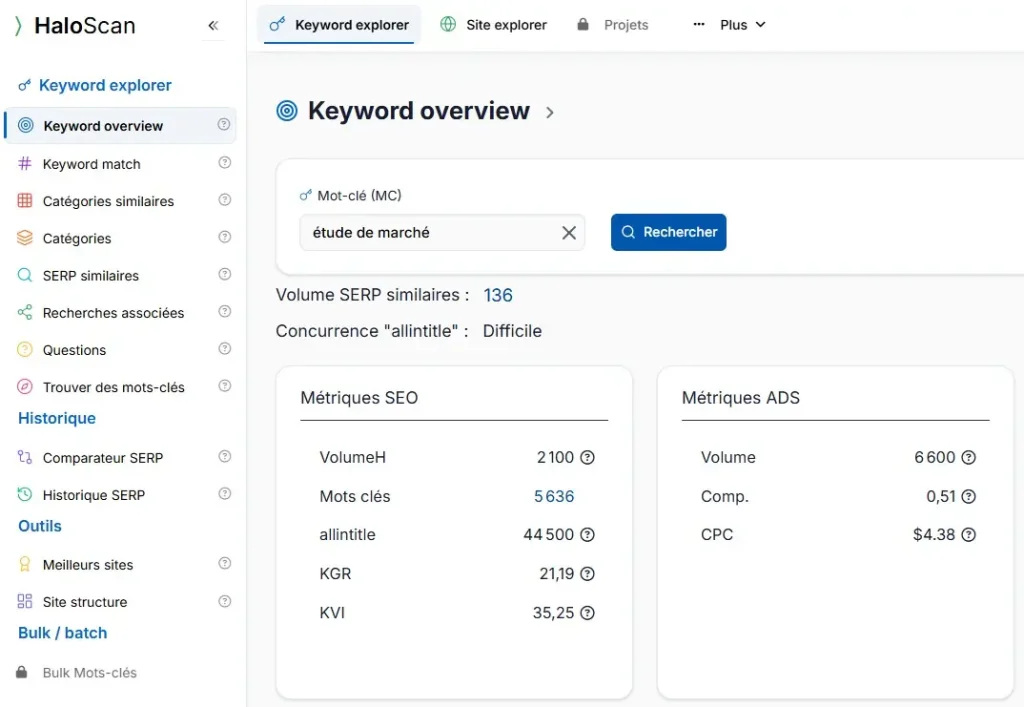The image size is (1024, 707).
Task: Clear the keyword field with the X
Action: pyautogui.click(x=569, y=232)
